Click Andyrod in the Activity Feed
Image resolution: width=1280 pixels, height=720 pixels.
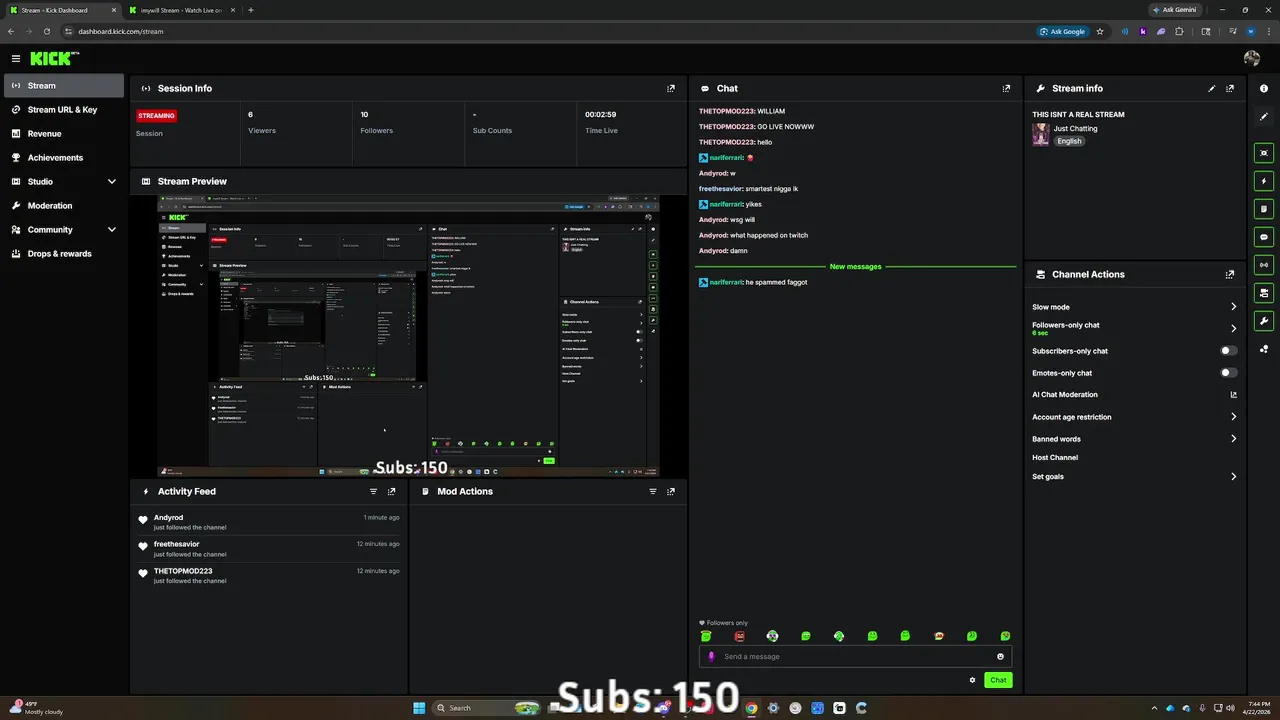[x=168, y=518]
